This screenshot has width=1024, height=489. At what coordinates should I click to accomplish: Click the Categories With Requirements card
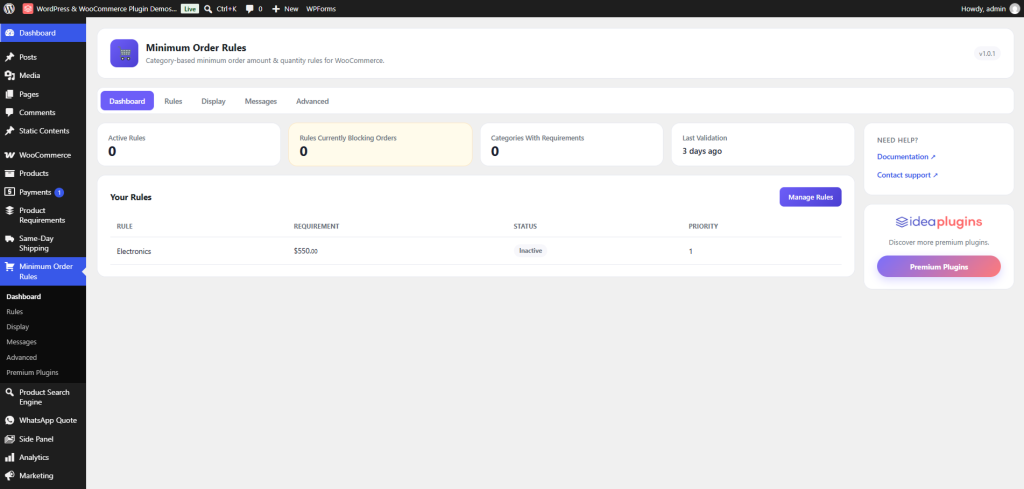click(x=571, y=144)
